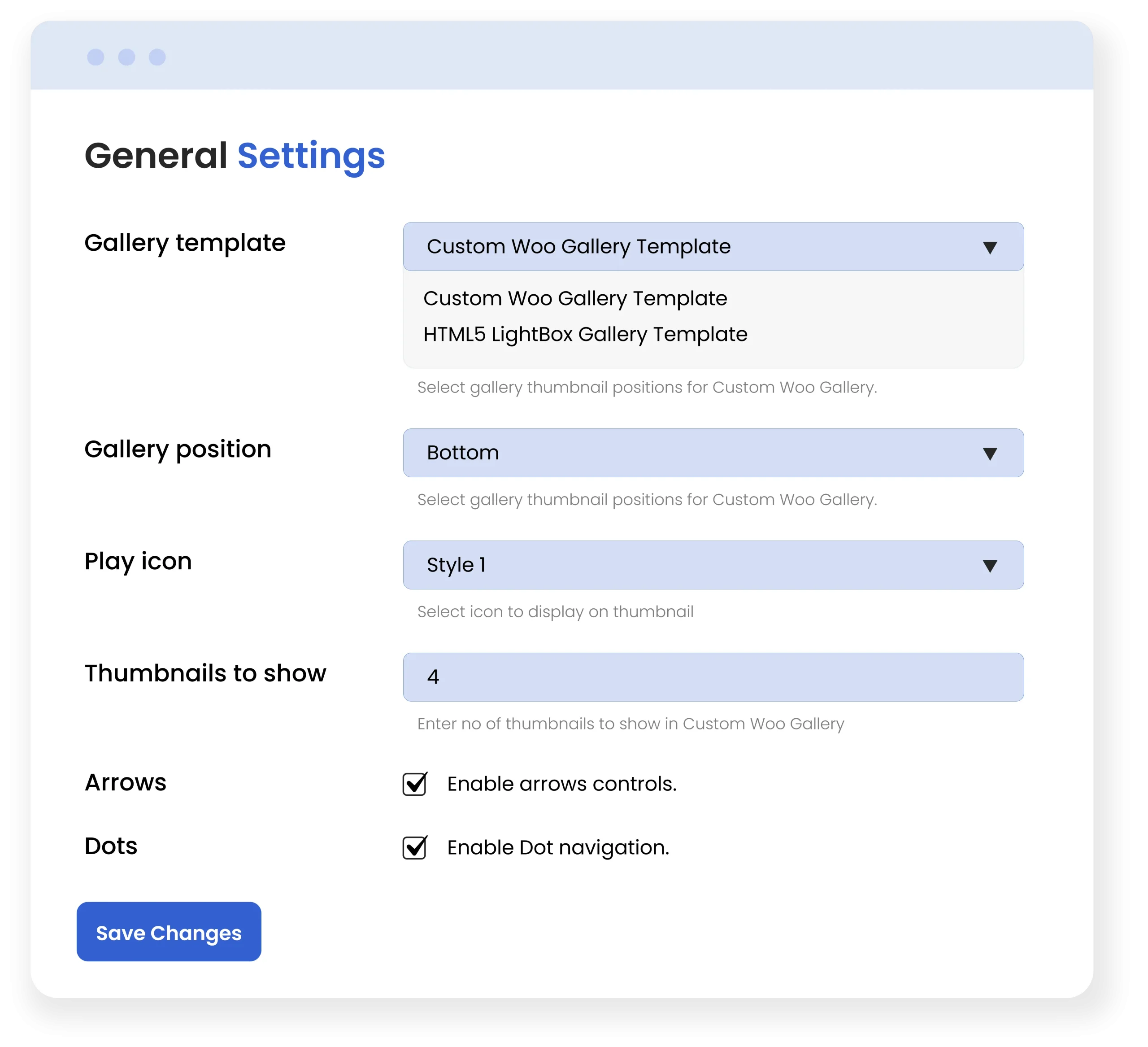Screen dimensions: 1148x1047
Task: Click the "Gallery template" field label
Action: click(184, 243)
